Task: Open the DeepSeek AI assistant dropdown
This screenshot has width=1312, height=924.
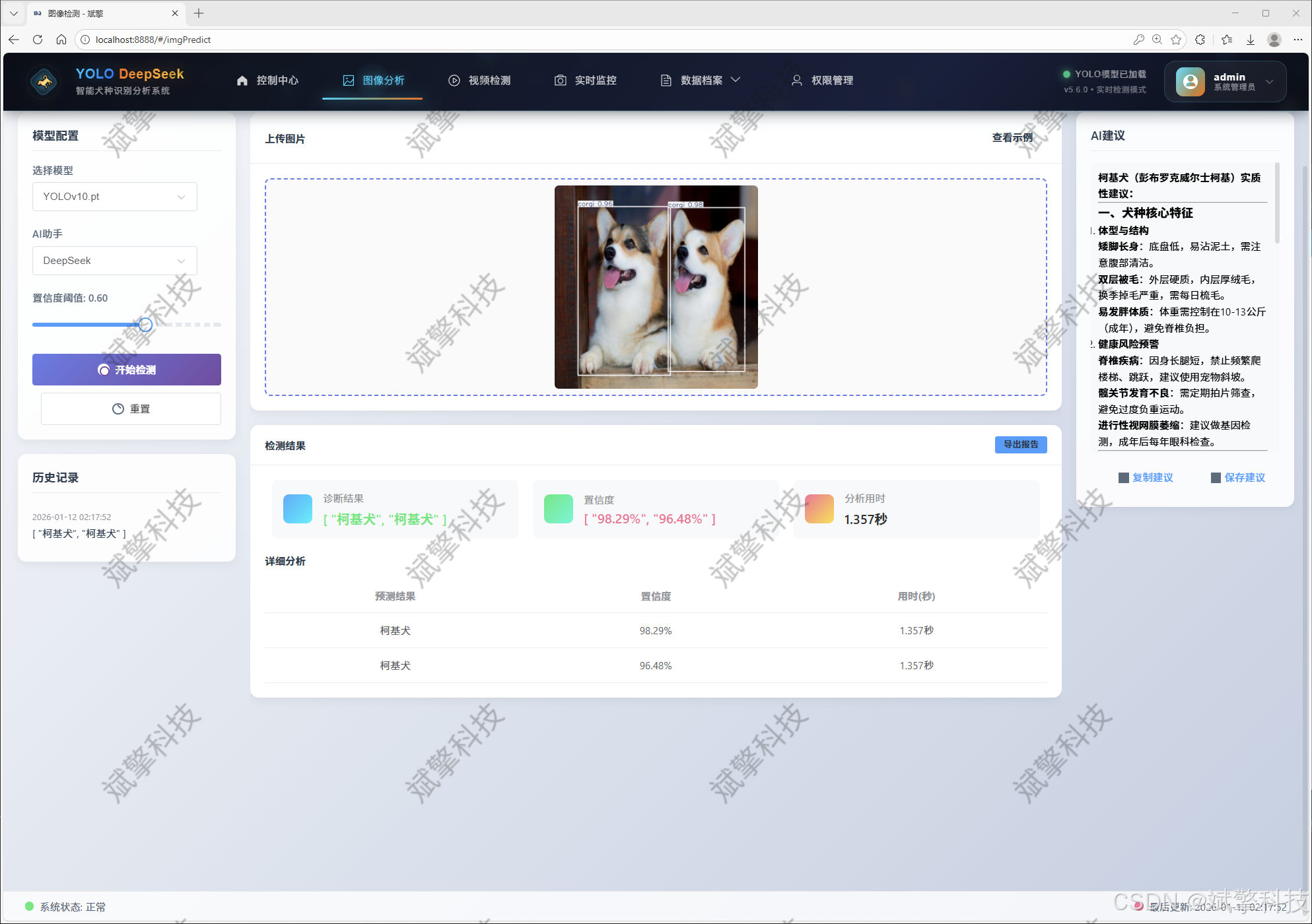Action: coord(114,261)
